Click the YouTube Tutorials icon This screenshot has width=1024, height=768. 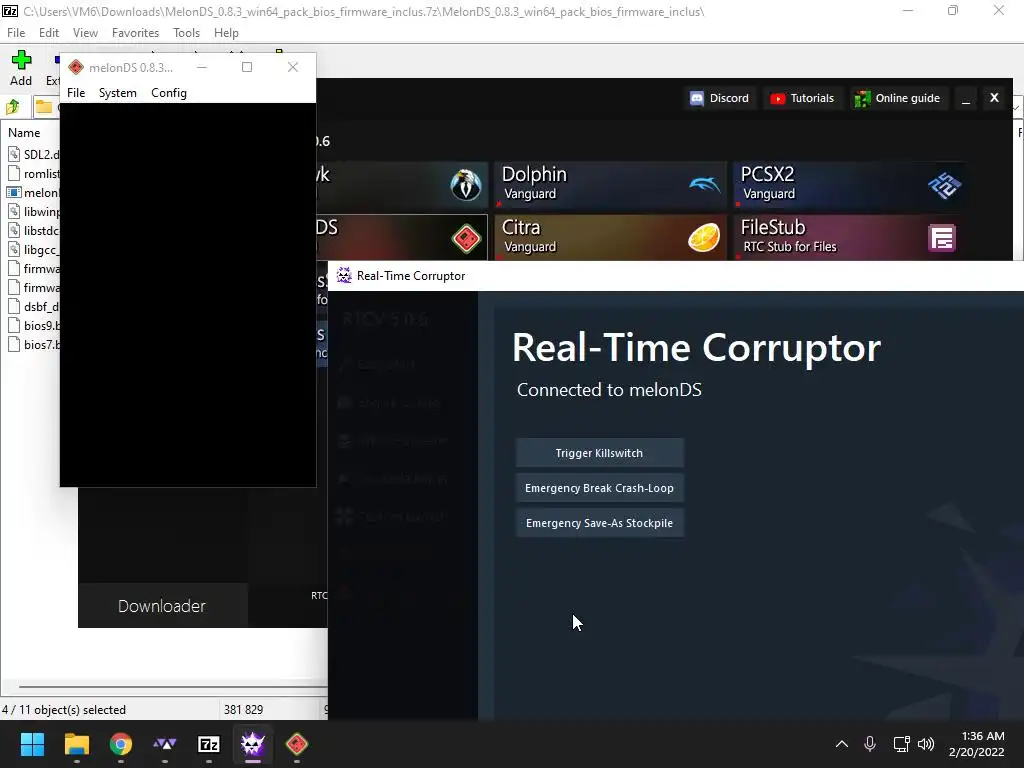(x=777, y=99)
